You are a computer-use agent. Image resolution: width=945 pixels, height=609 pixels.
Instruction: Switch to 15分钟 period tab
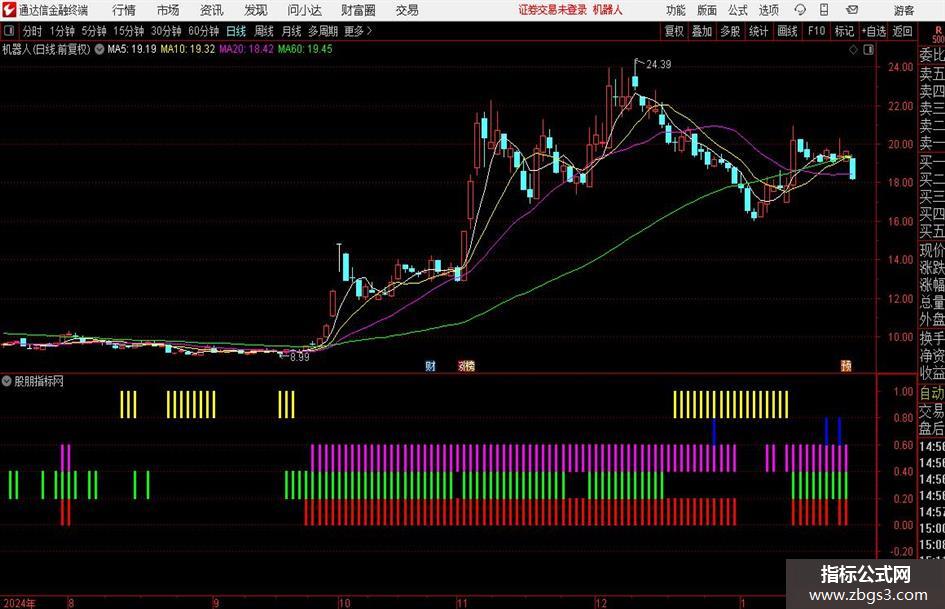tap(128, 31)
